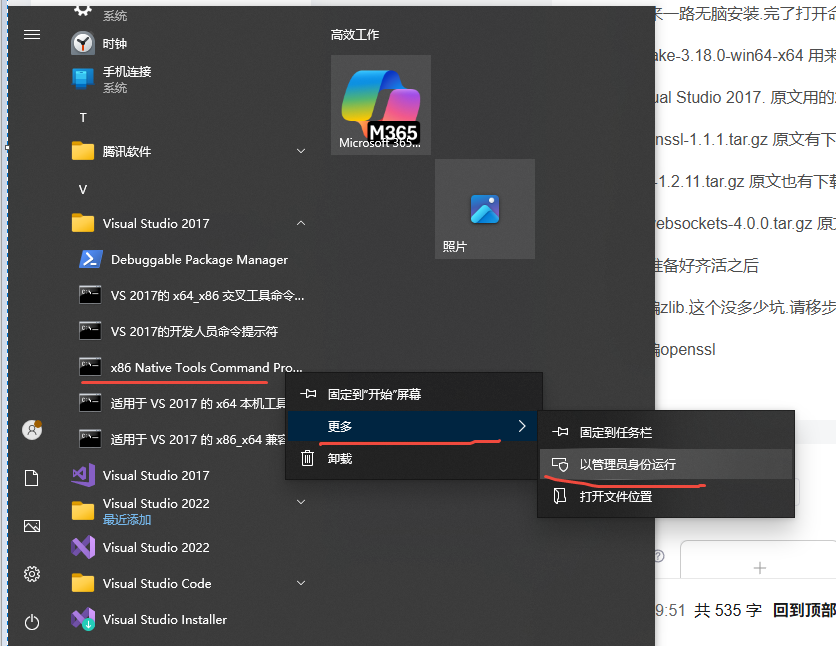
Task: Select 打开文件位置 in the submenu
Action: coord(666,496)
